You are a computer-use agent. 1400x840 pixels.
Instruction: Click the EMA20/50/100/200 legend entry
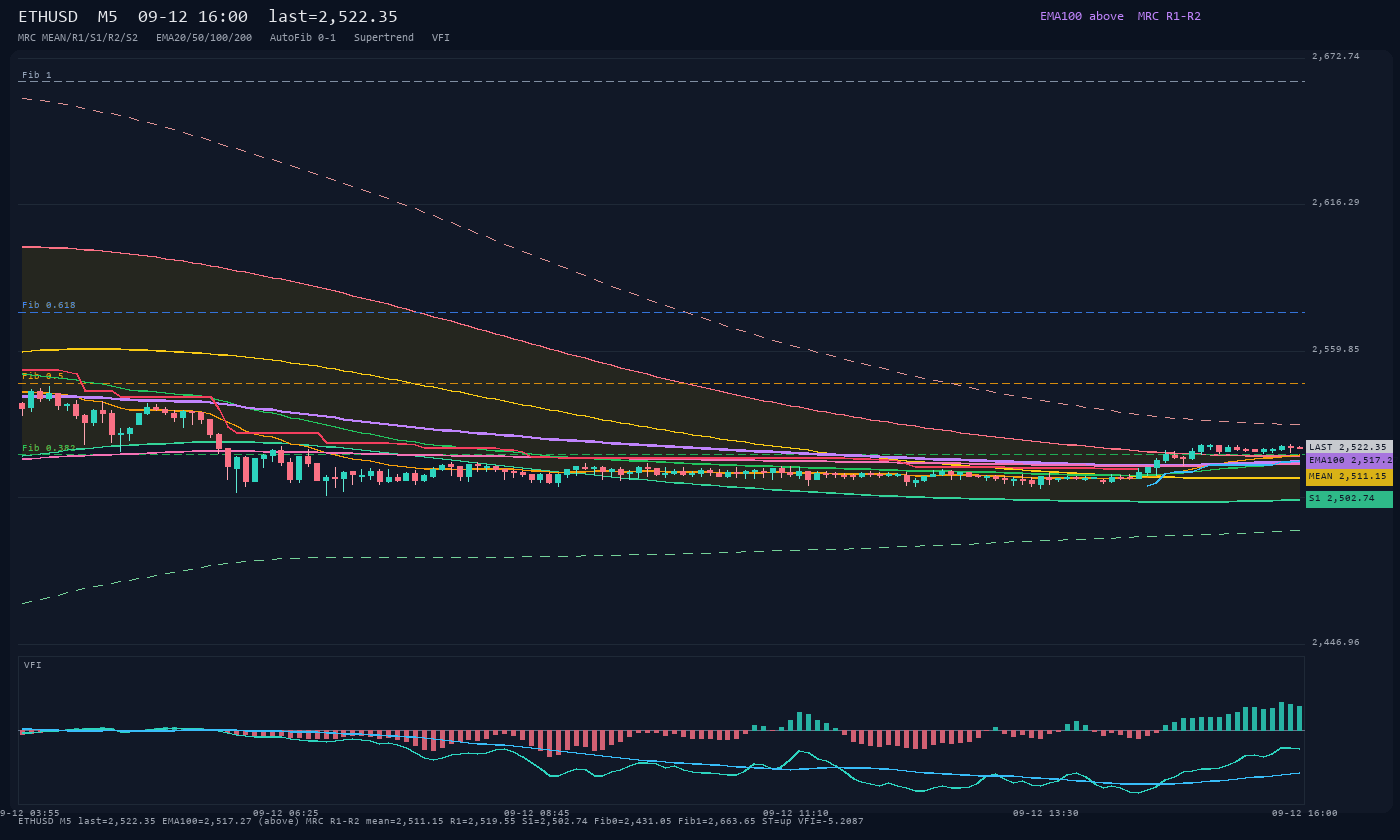(204, 37)
